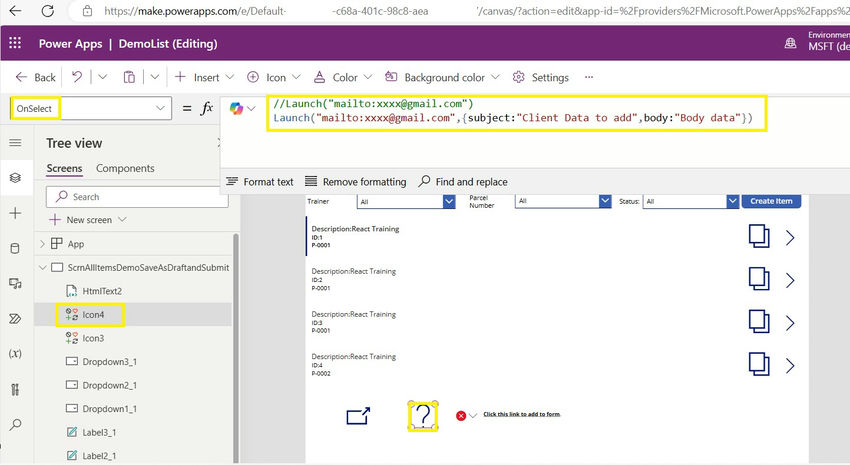Image resolution: width=850 pixels, height=465 pixels.
Task: Open the Copilot formula assistant icon
Action: [236, 108]
